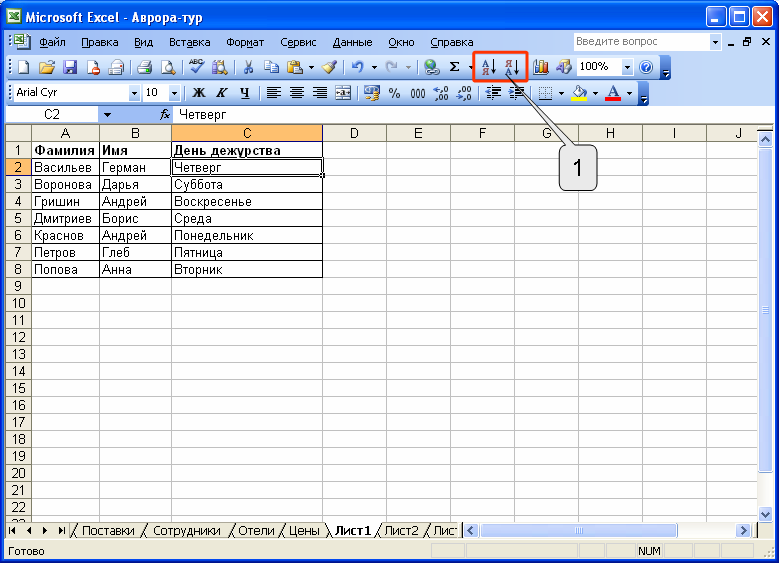Open Print Preview icon
Image resolution: width=779 pixels, height=563 pixels.
168,67
